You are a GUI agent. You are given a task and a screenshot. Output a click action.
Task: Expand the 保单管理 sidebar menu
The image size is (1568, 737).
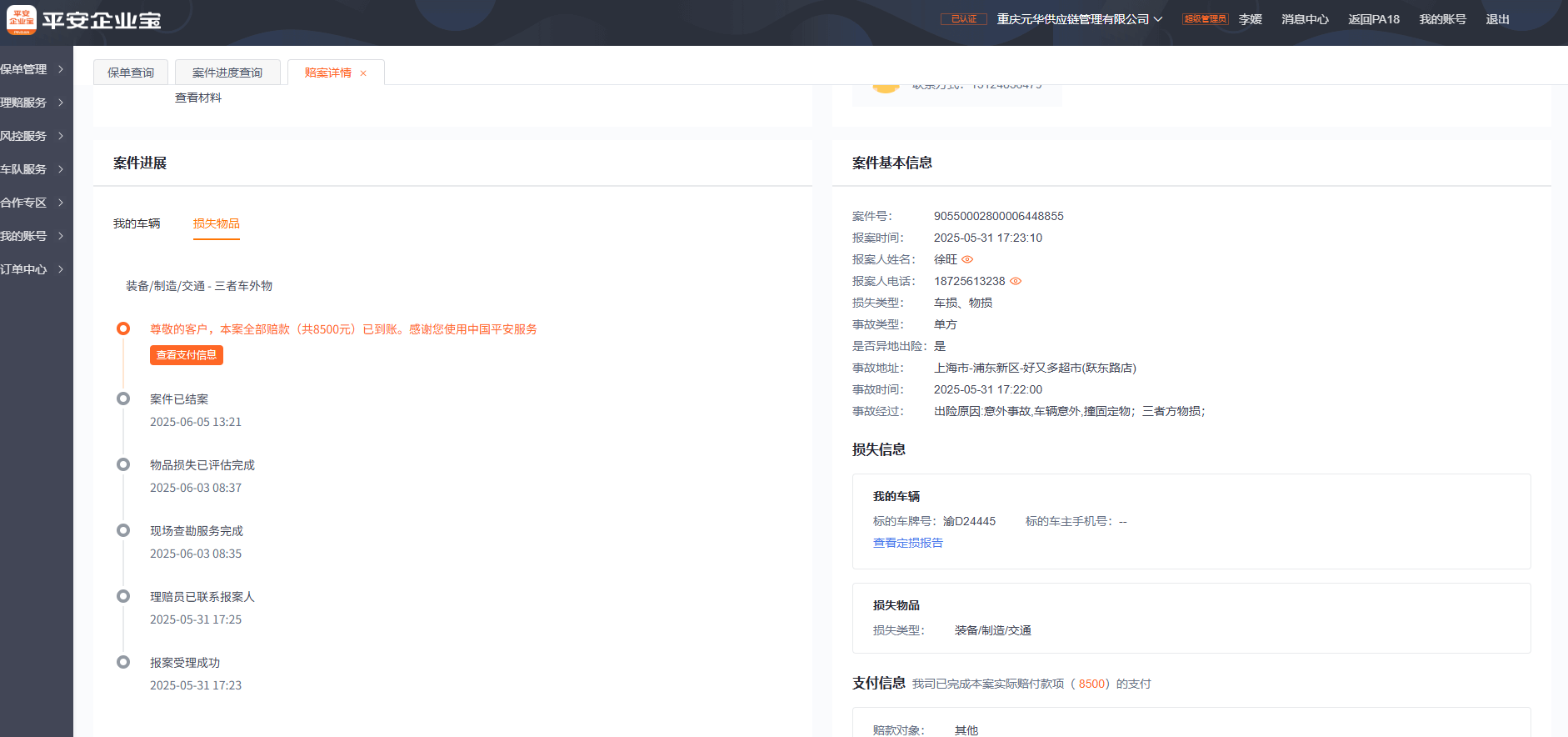point(33,69)
